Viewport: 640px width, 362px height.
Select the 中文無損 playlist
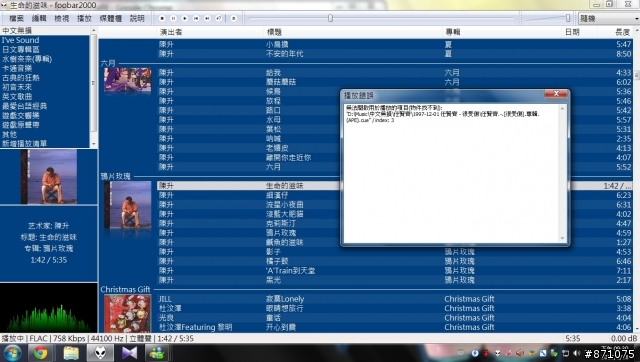click(x=45, y=31)
